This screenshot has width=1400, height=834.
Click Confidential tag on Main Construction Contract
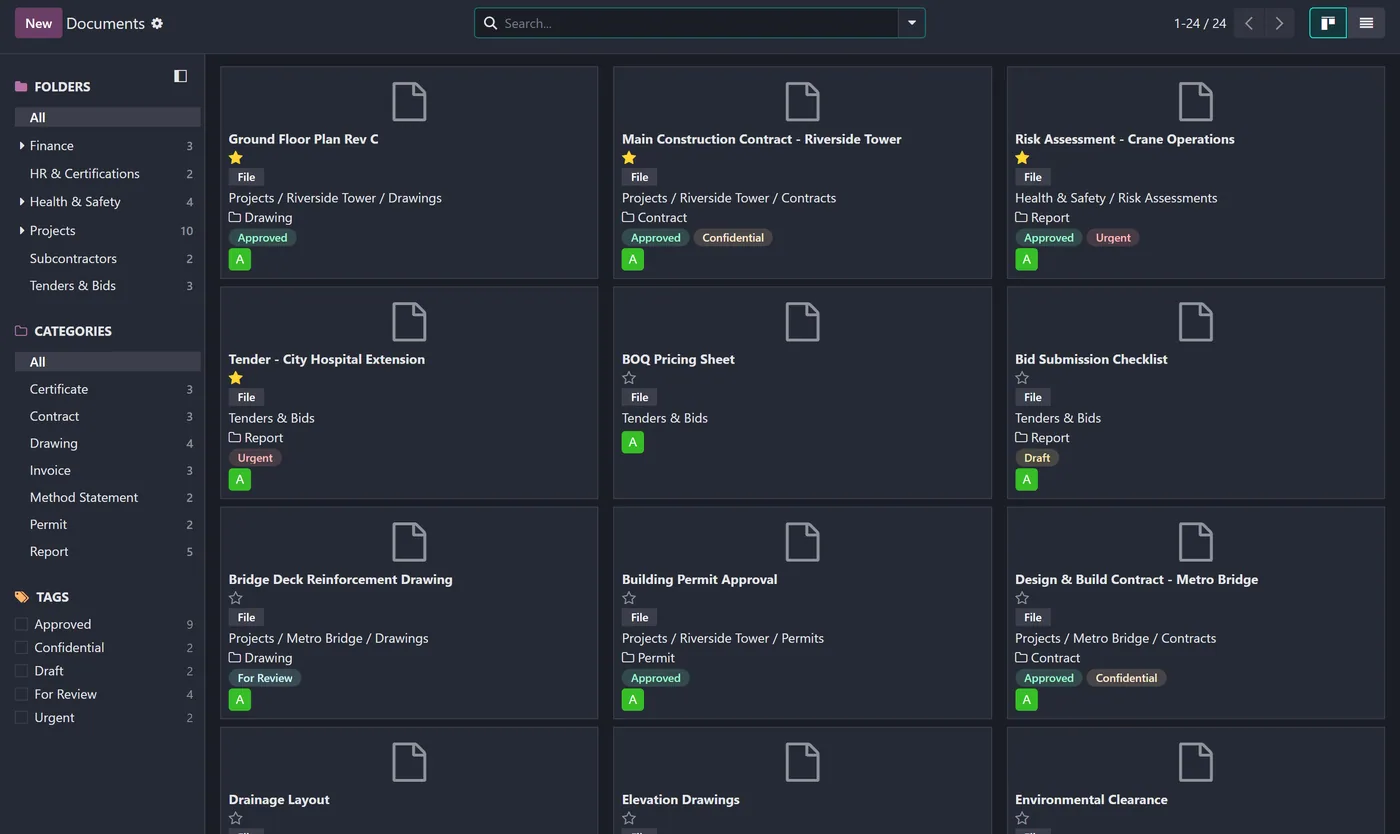[x=733, y=238]
